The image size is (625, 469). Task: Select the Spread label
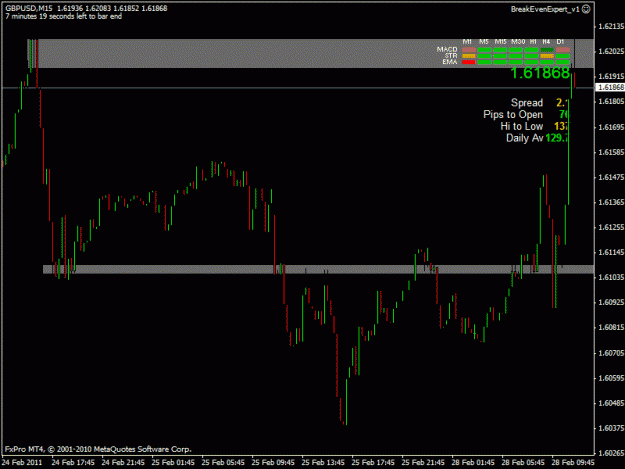527,103
